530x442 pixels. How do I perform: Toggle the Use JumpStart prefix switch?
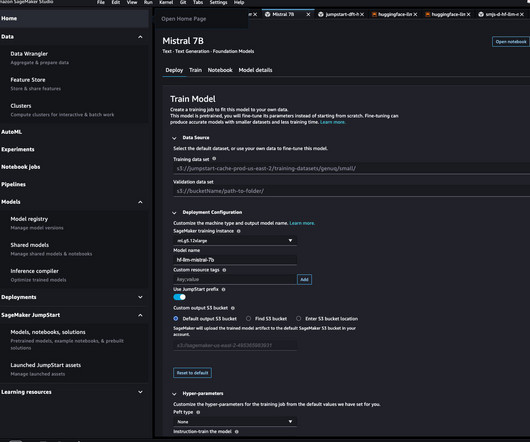(179, 297)
